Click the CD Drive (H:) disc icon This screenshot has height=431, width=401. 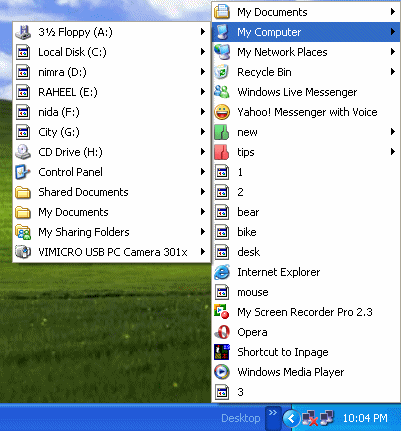[x=23, y=152]
